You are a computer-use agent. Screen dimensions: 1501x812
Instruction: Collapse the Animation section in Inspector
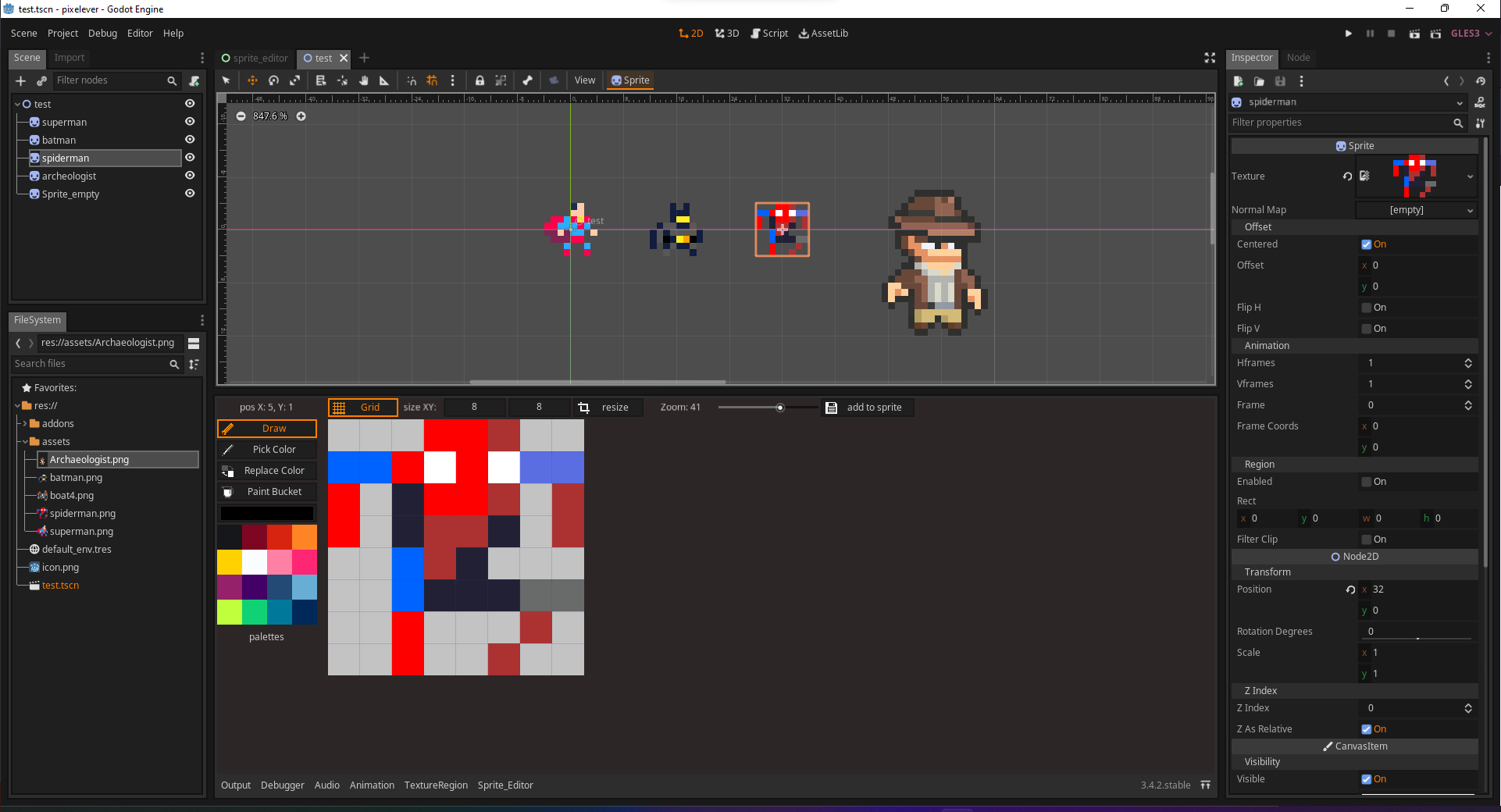tap(1355, 346)
